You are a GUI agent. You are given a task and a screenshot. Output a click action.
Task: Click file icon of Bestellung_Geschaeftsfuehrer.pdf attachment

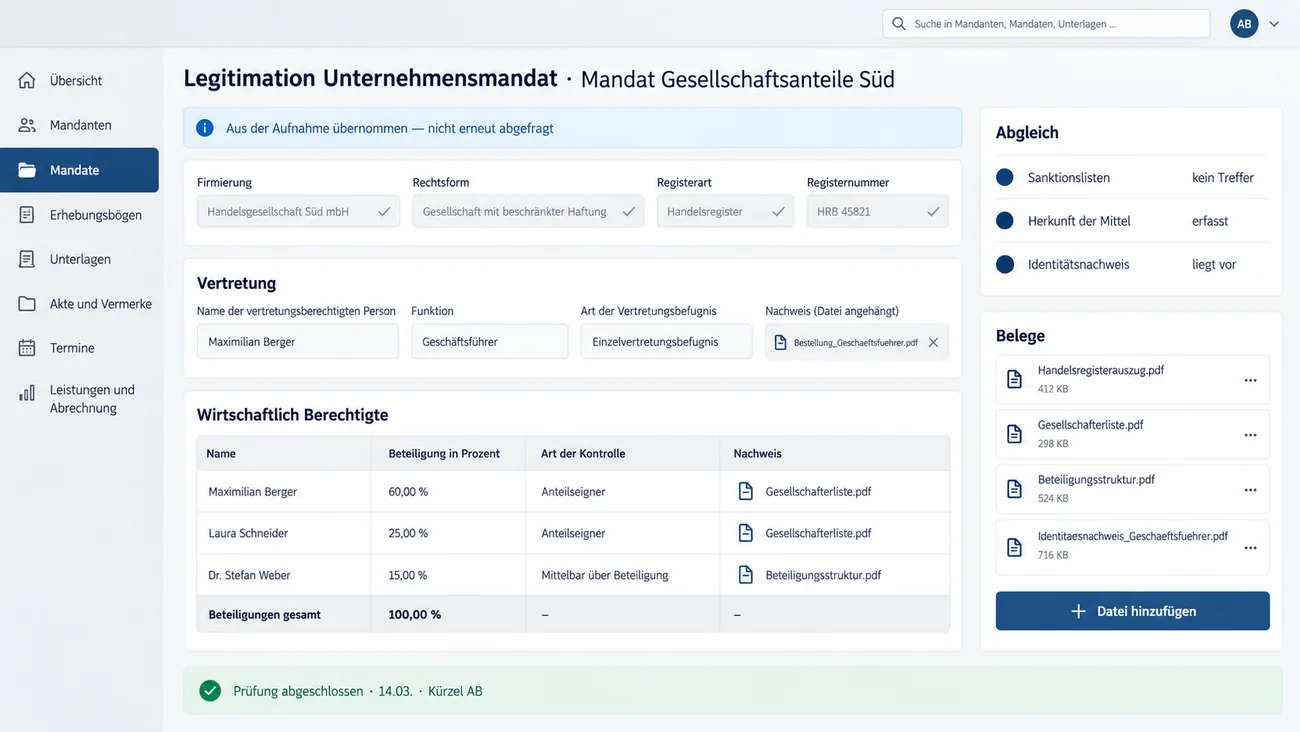(781, 342)
